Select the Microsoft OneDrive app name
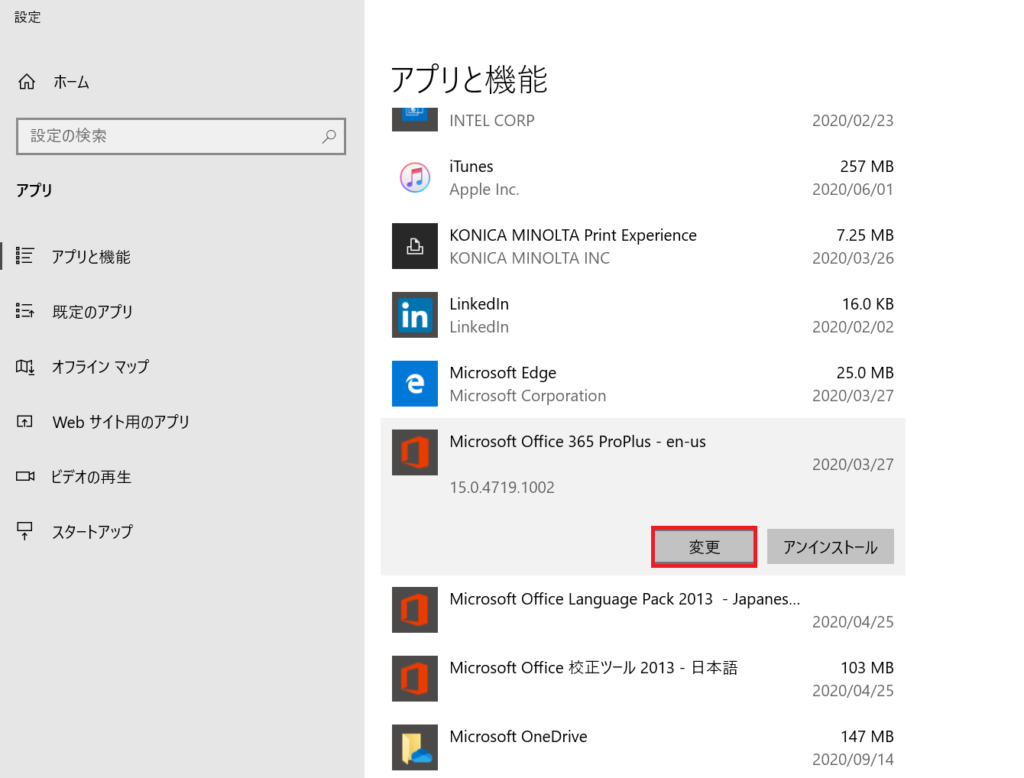This screenshot has width=1024, height=778. click(x=518, y=736)
